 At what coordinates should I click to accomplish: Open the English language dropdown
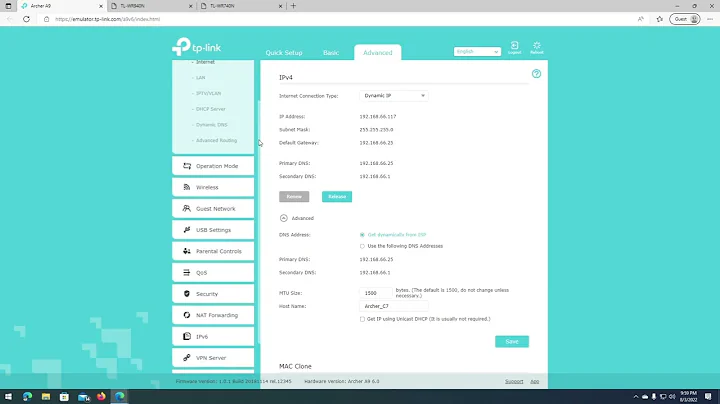pos(477,51)
